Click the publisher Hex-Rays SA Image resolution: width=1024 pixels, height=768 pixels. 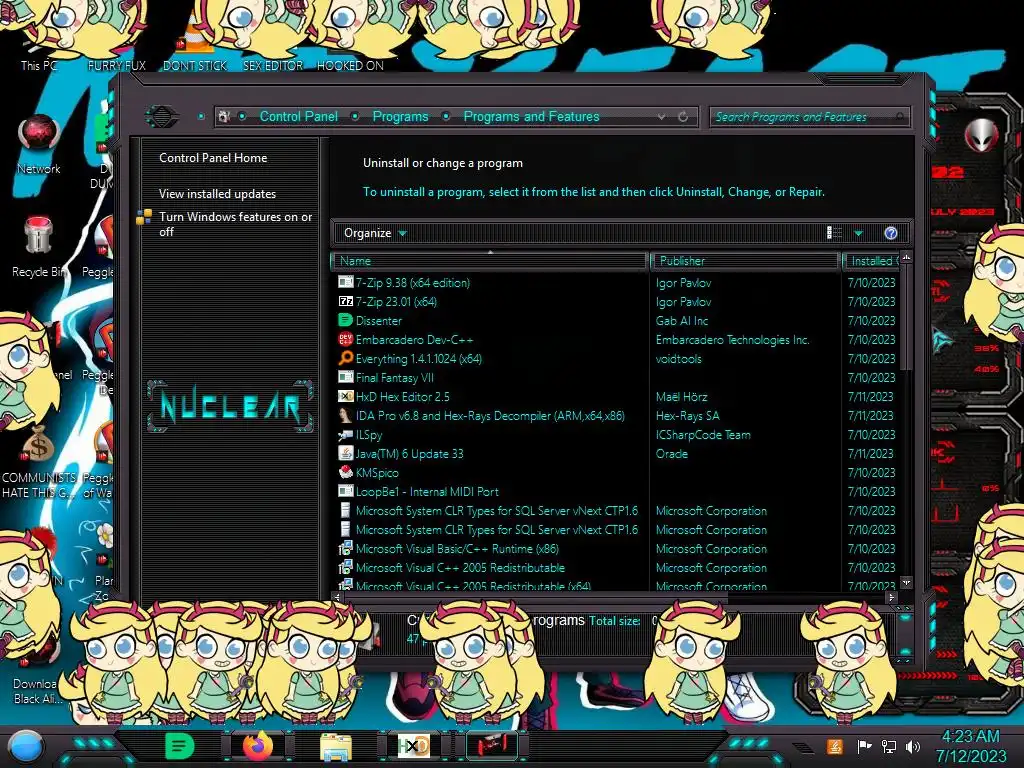tap(687, 415)
